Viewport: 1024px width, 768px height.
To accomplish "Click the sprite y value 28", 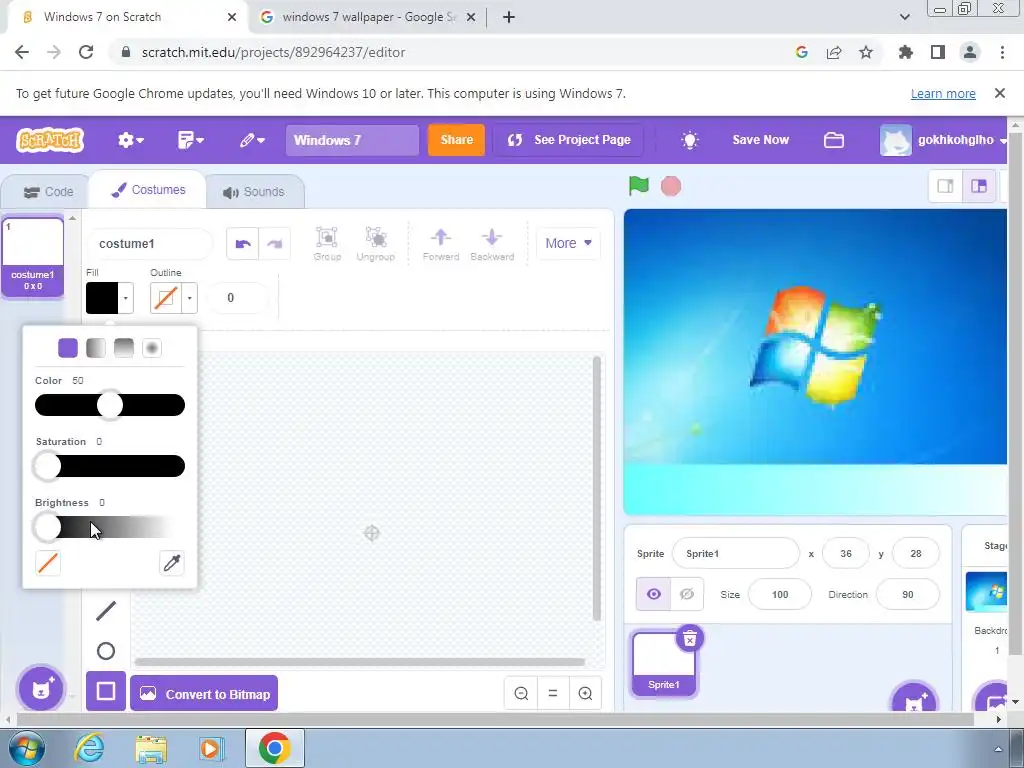I will click(x=916, y=554).
